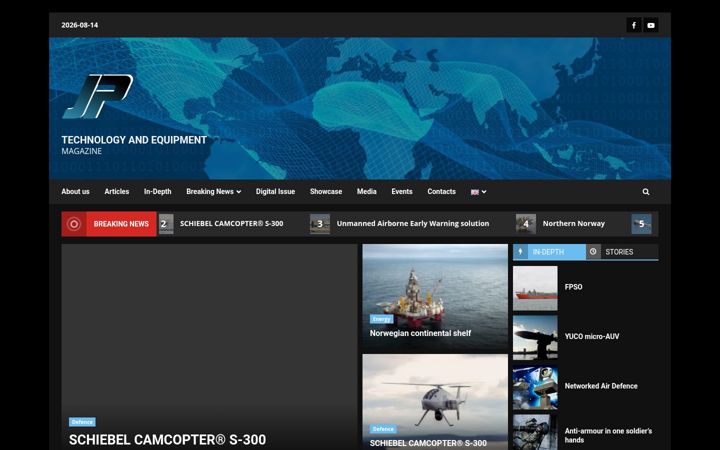This screenshot has width=720, height=450.
Task: Click Defence tag on main featured article
Action: click(x=82, y=422)
